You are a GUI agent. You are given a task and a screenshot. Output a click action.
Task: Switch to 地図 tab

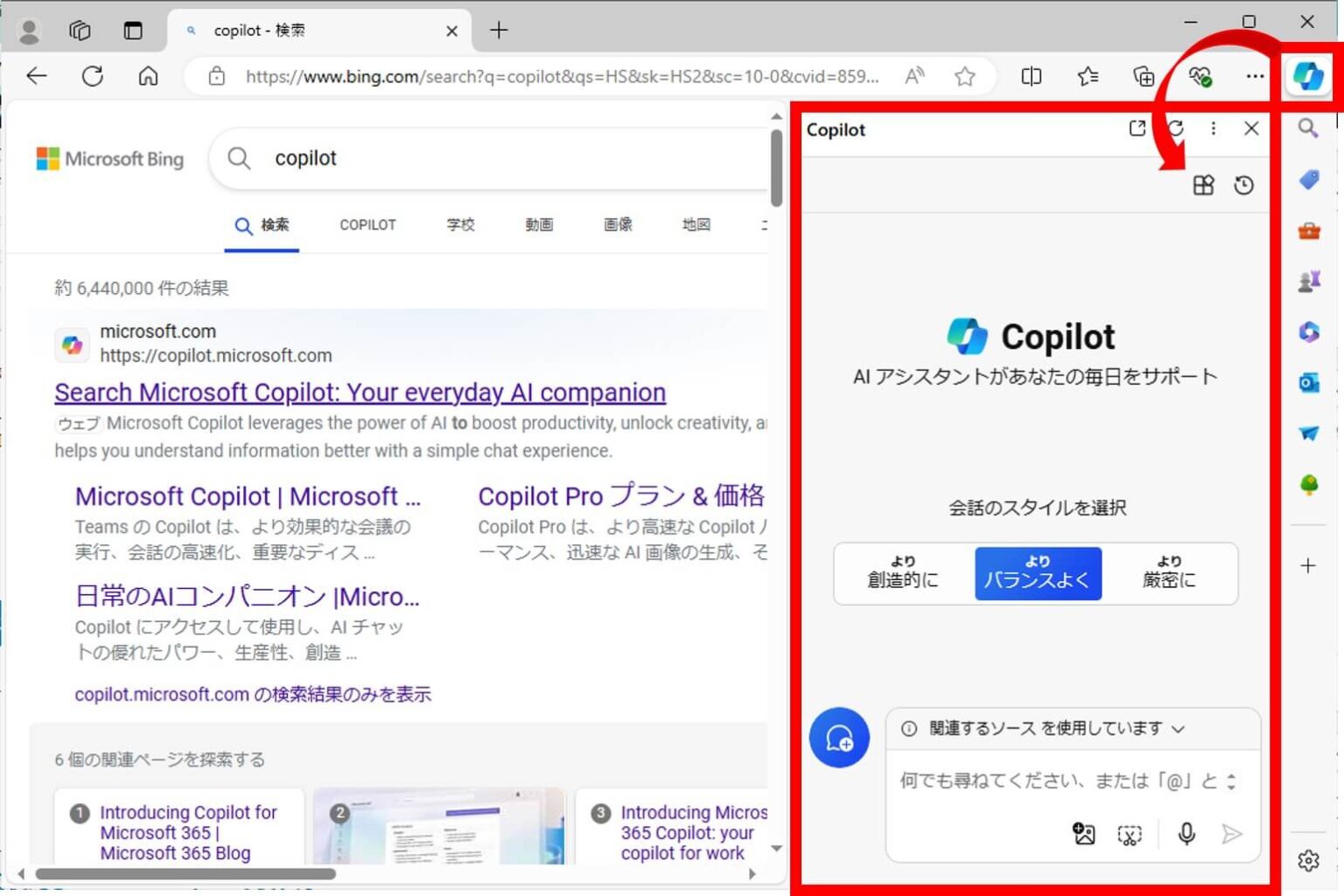coord(696,225)
